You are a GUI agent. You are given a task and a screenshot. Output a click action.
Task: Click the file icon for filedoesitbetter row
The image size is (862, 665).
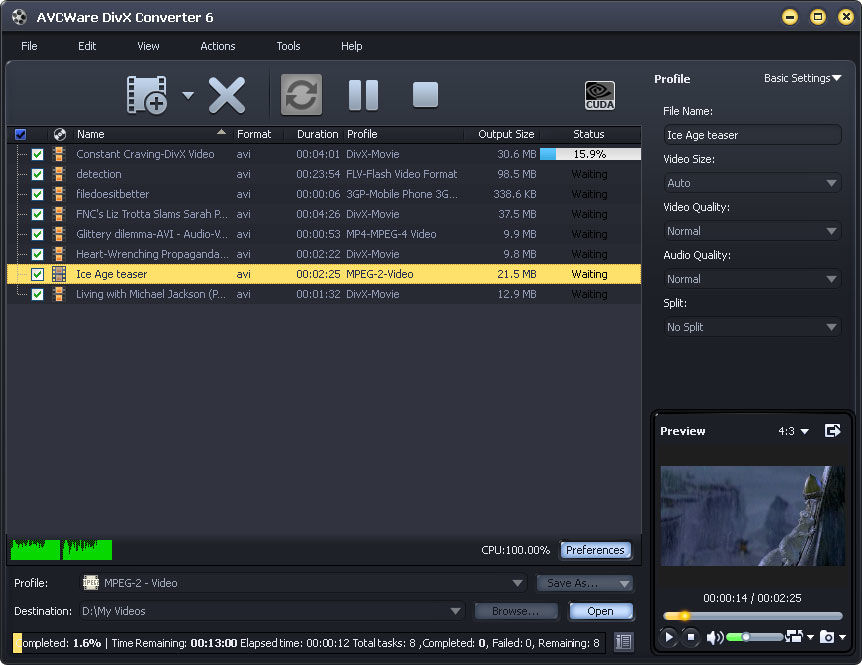pos(59,194)
